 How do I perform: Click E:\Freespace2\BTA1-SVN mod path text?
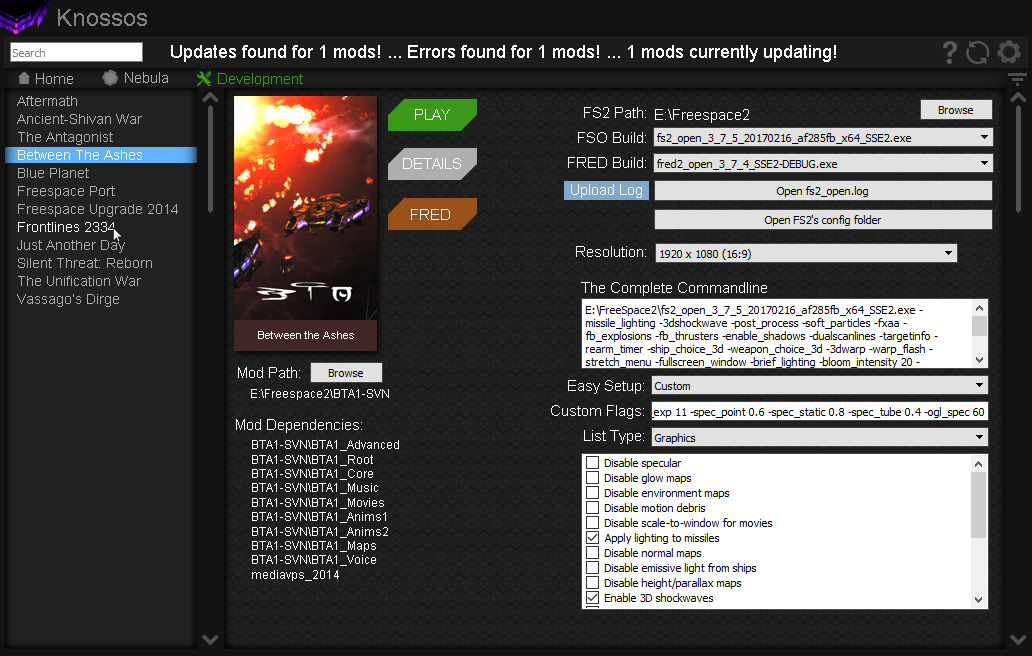click(x=320, y=393)
